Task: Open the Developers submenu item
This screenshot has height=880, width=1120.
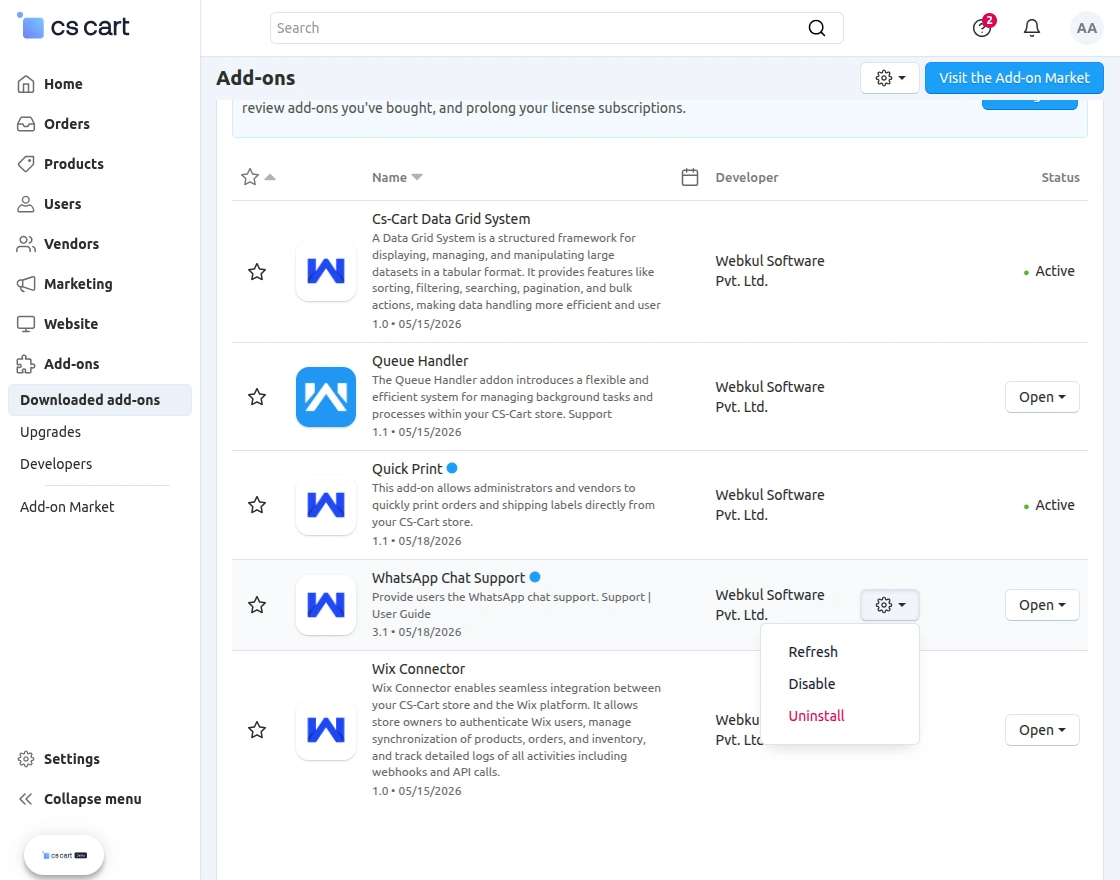Action: click(56, 464)
